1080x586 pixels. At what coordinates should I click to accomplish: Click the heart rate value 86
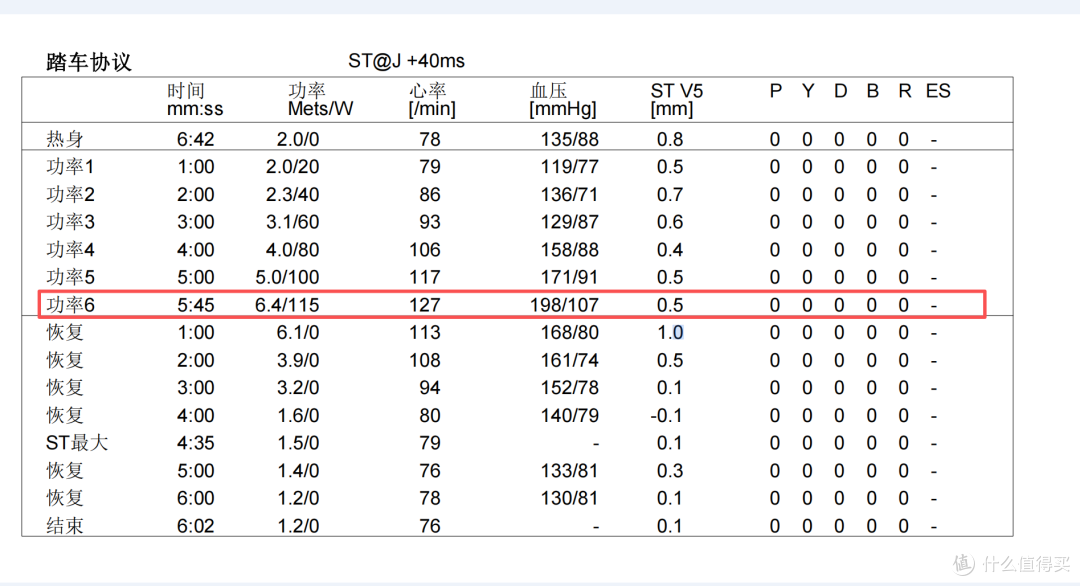pyautogui.click(x=430, y=195)
